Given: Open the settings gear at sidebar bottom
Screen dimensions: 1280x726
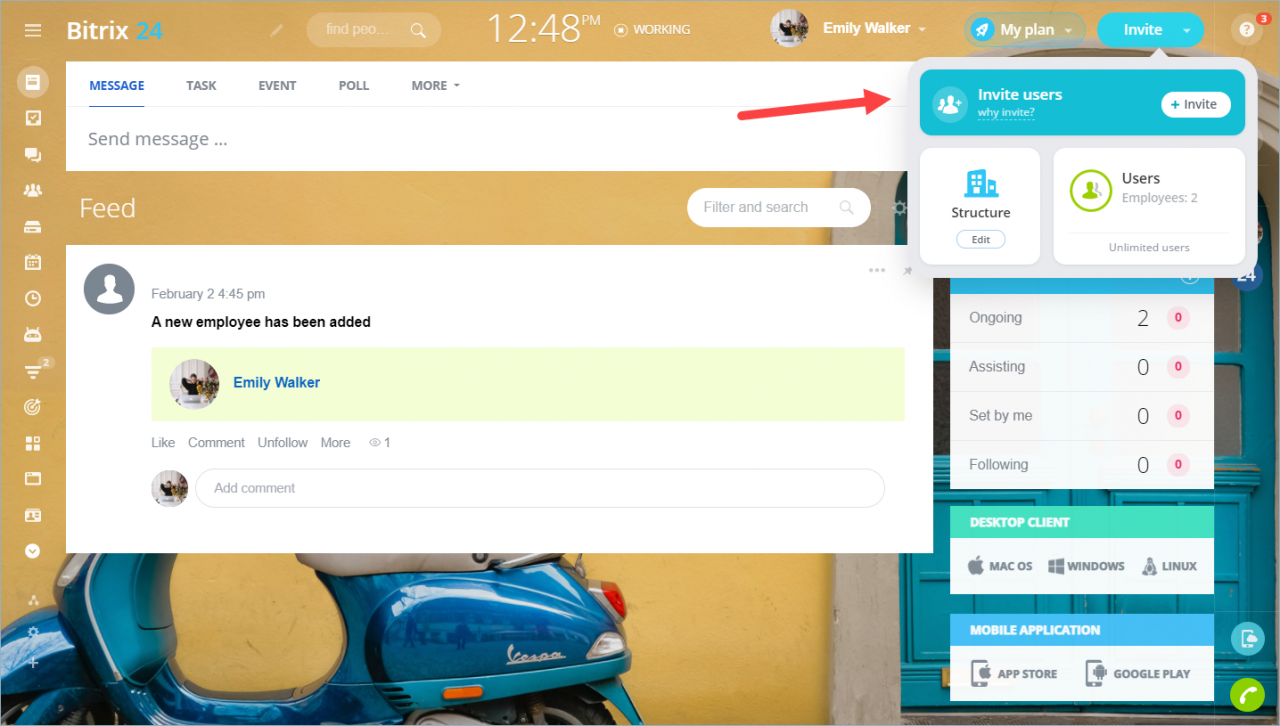Looking at the screenshot, I should tap(33, 632).
